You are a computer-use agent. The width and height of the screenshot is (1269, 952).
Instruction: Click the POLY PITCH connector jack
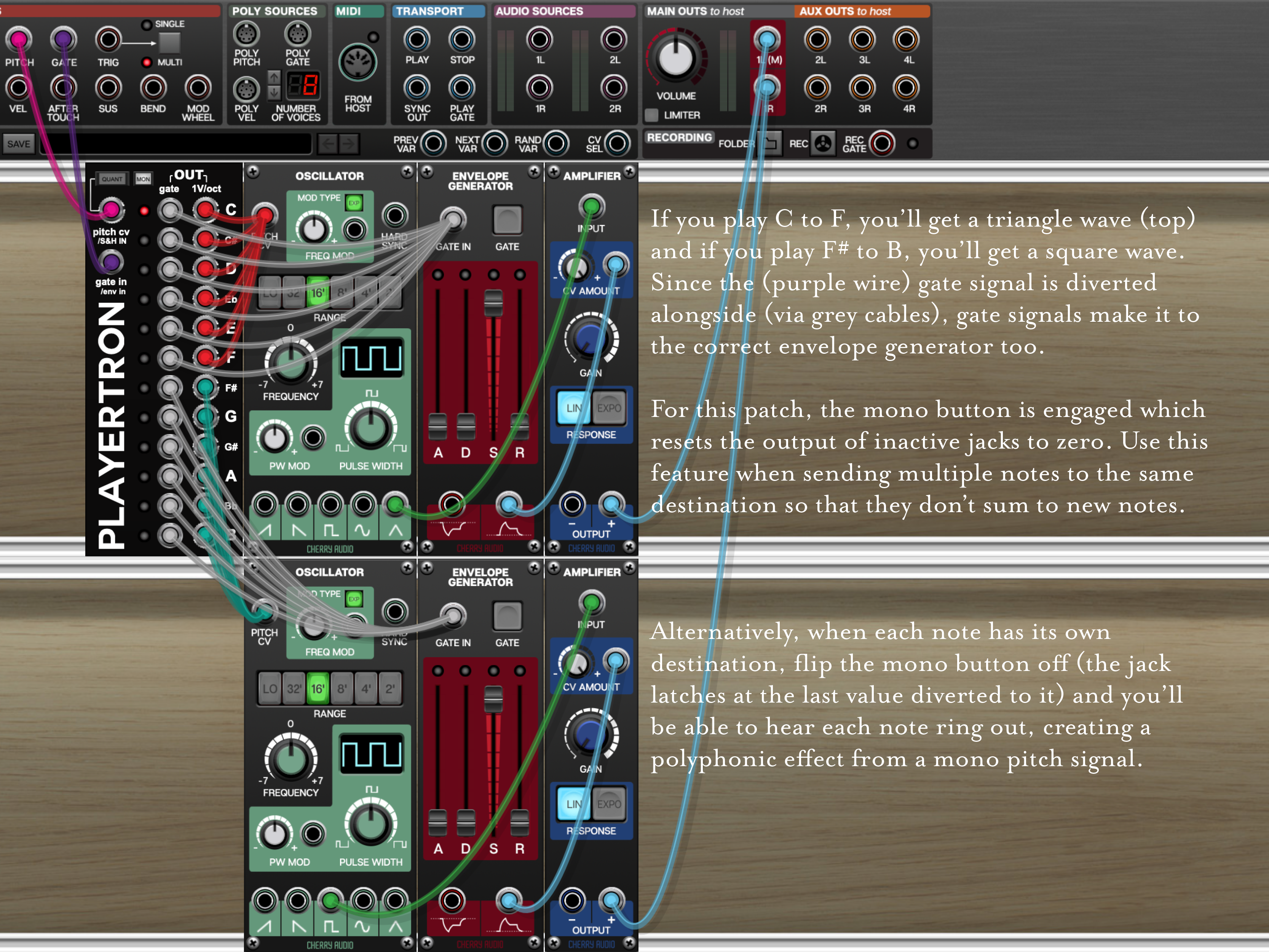point(246,34)
